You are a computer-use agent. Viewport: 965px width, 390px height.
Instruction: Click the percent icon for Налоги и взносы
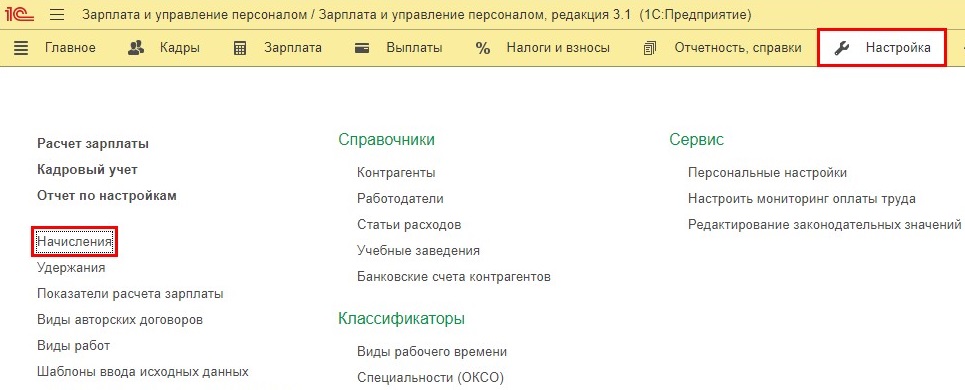[x=483, y=47]
